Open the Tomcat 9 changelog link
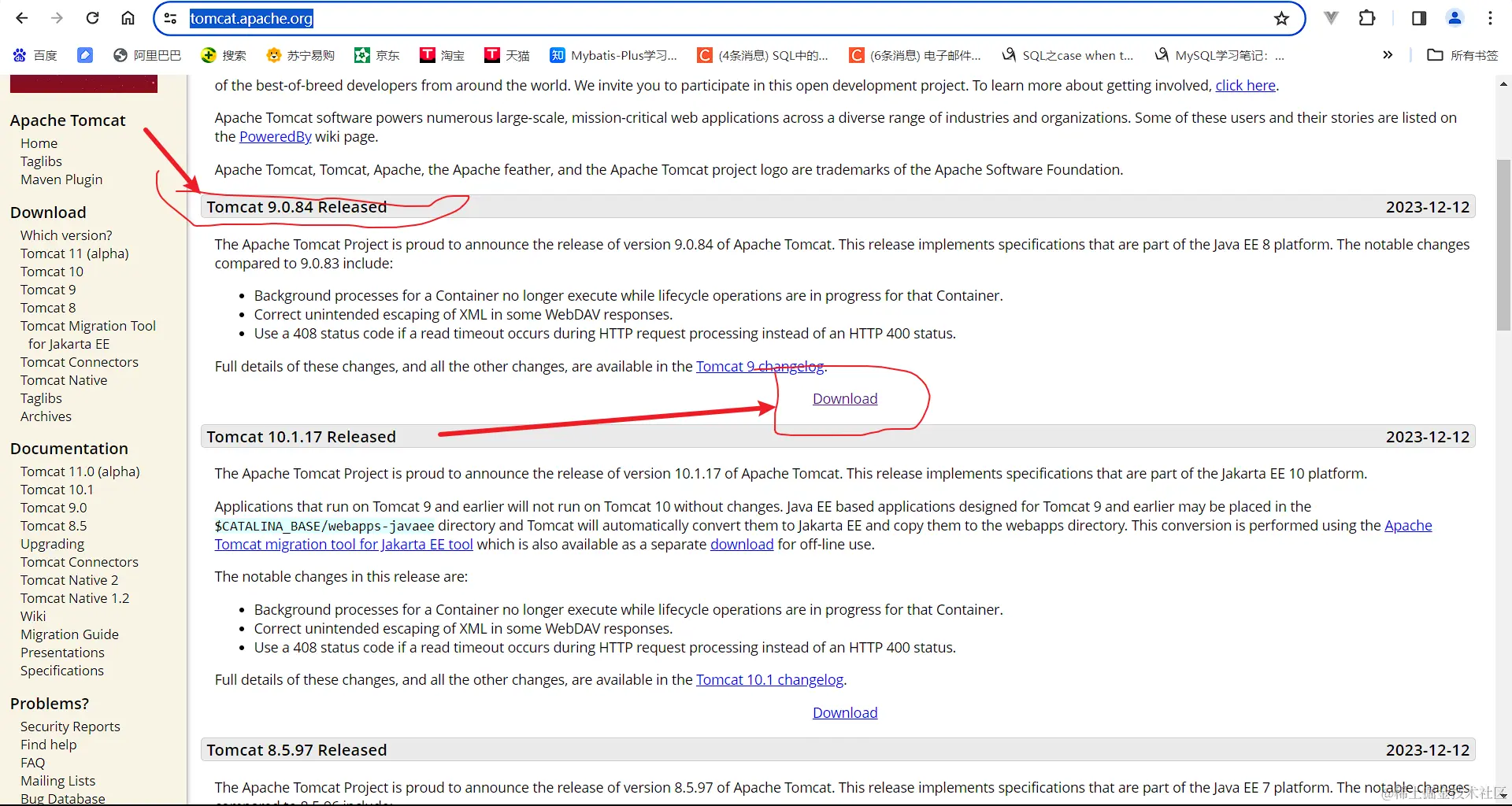This screenshot has height=806, width=1512. click(760, 366)
